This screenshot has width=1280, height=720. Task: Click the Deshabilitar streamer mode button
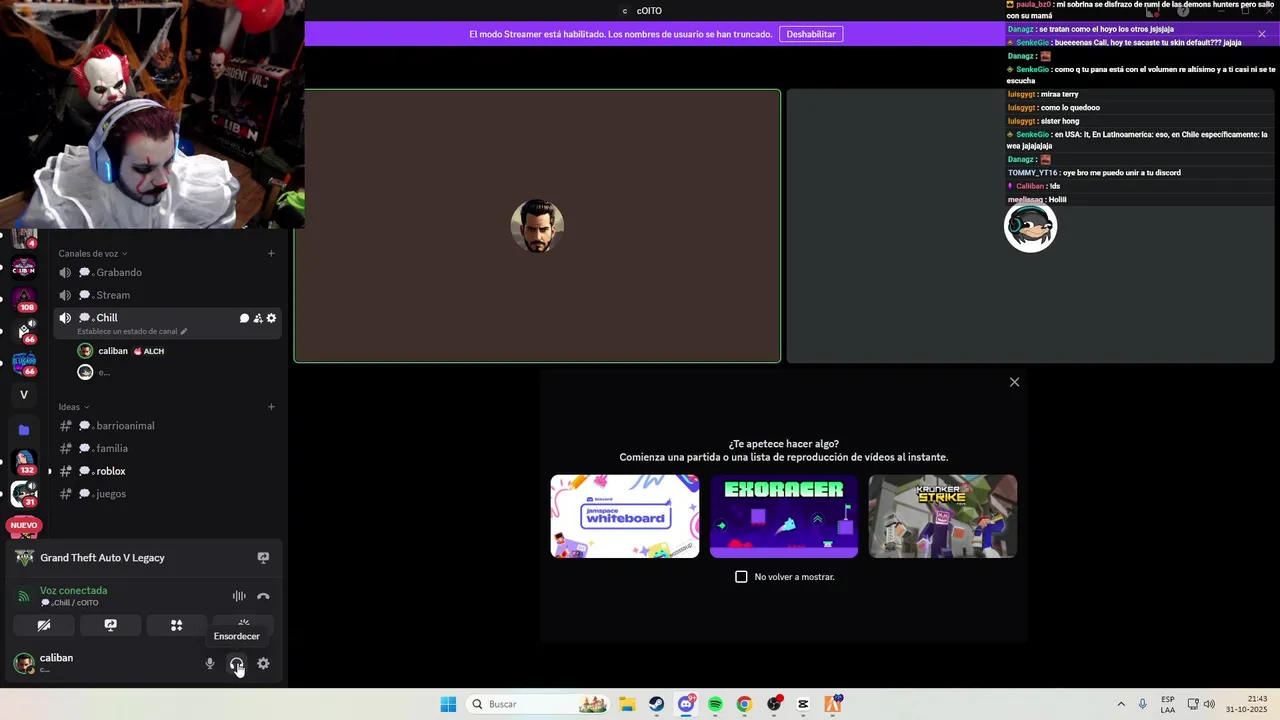tap(811, 34)
